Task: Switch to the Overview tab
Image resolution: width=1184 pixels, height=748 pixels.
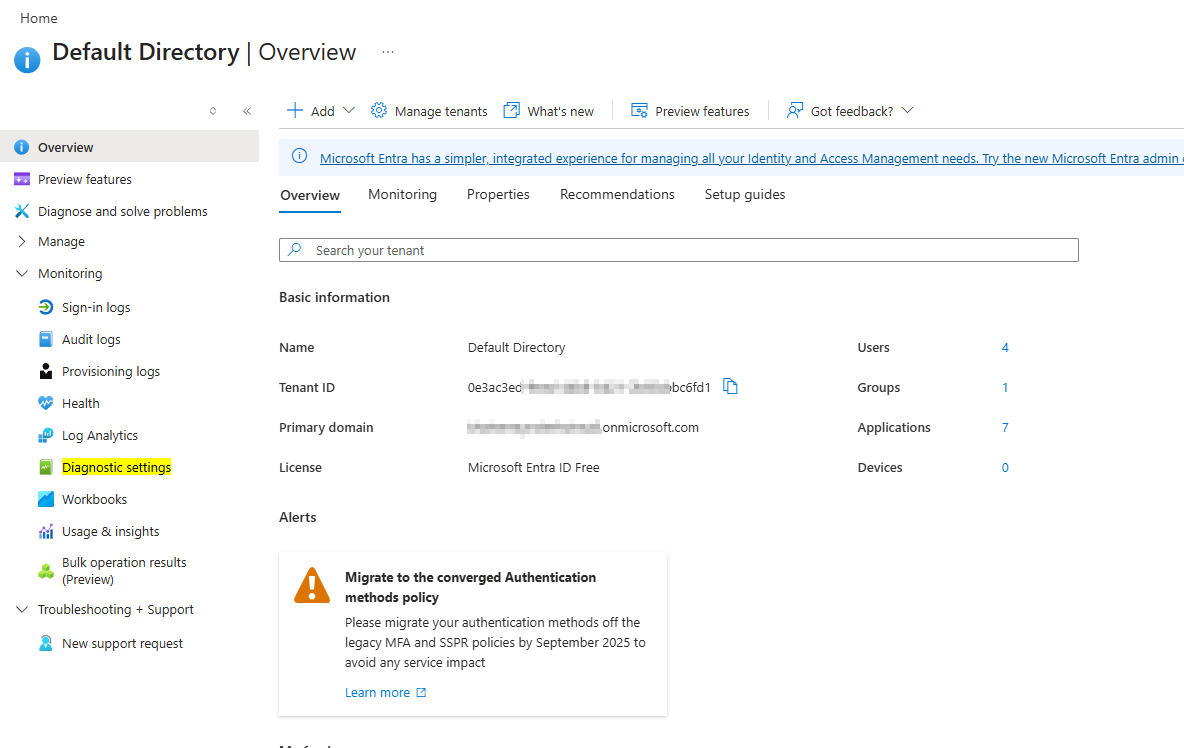Action: point(310,195)
